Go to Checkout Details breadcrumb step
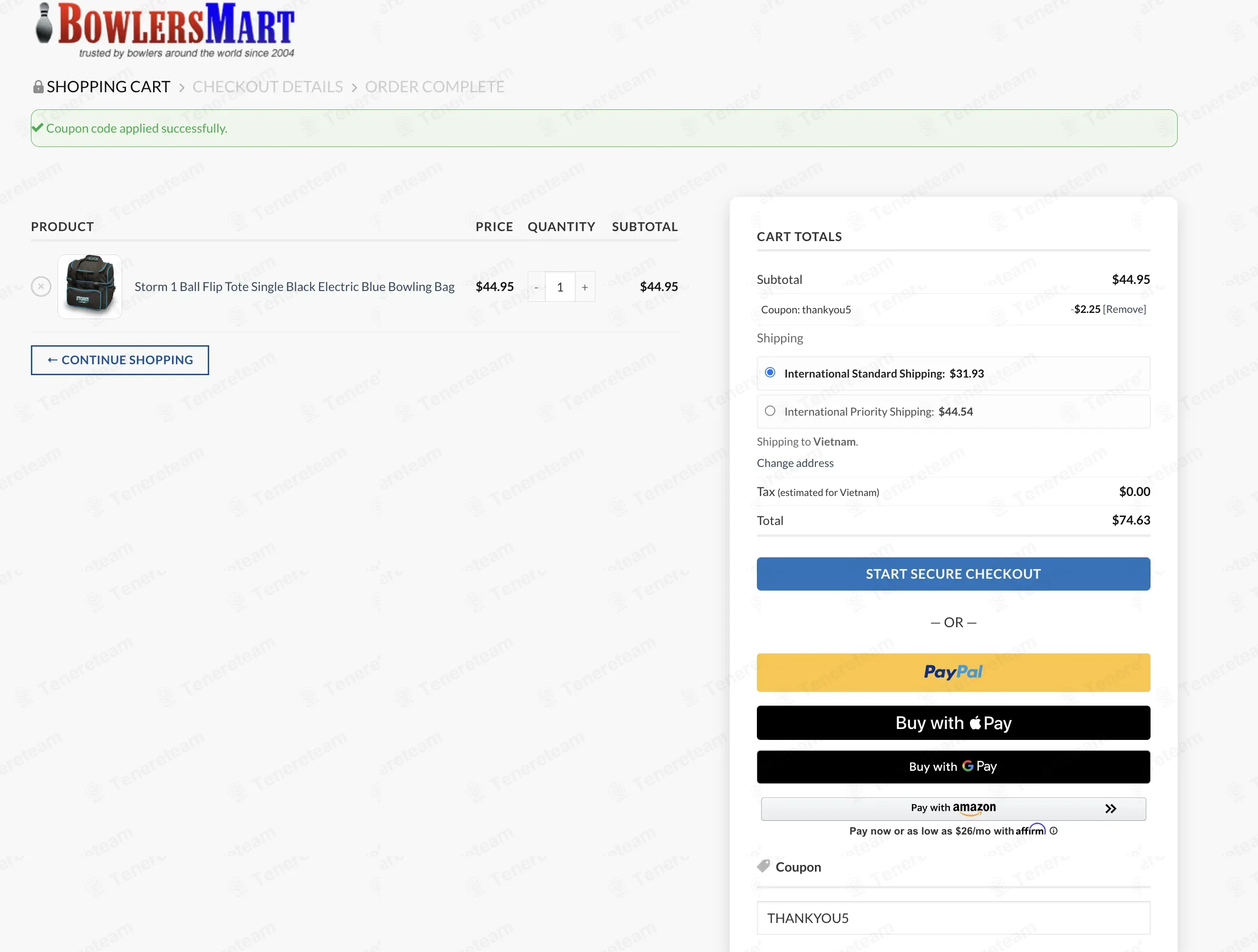This screenshot has width=1258, height=952. tap(267, 87)
